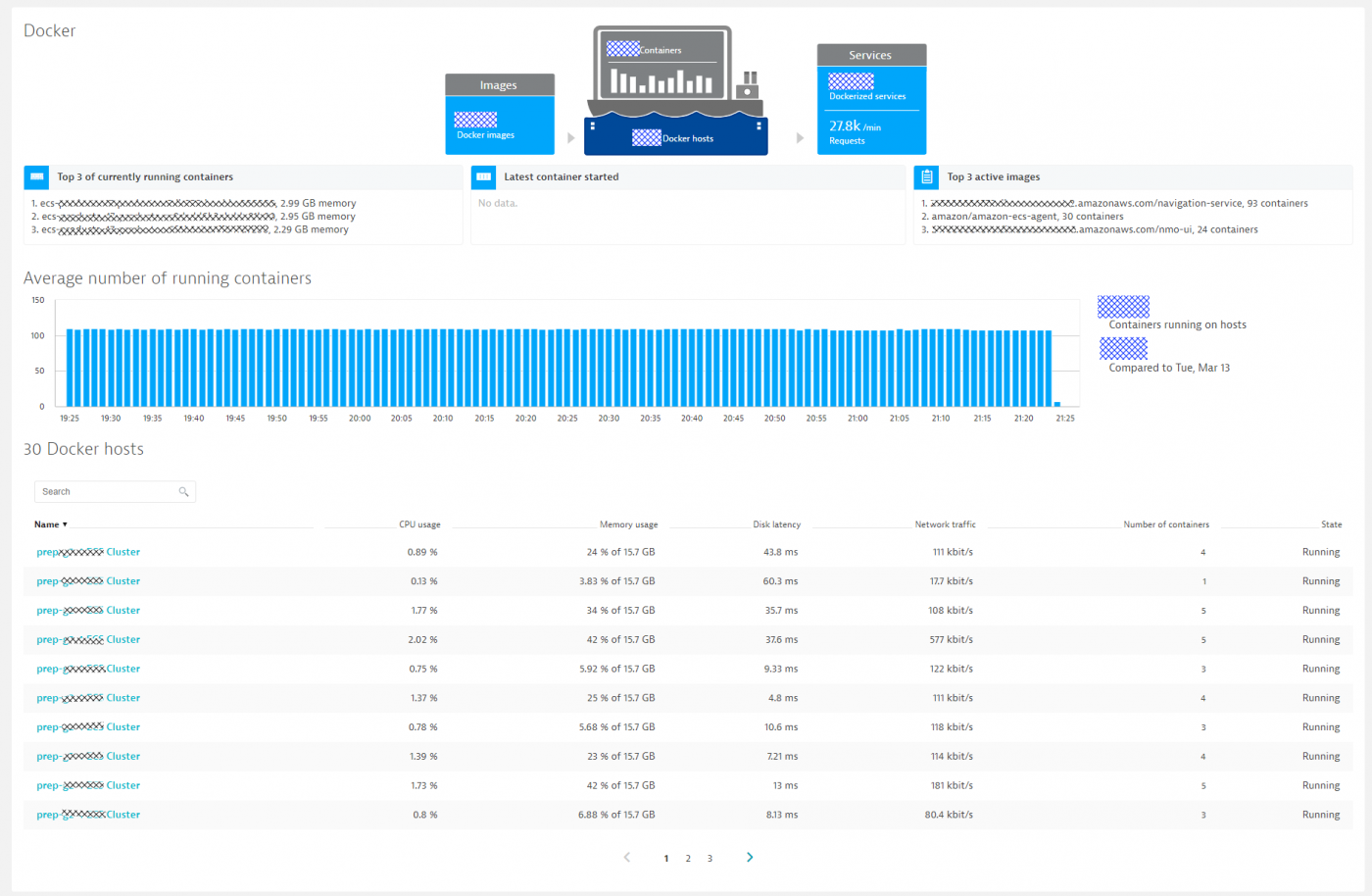Open the Top 3 active images clipboard icon

pyautogui.click(x=926, y=176)
